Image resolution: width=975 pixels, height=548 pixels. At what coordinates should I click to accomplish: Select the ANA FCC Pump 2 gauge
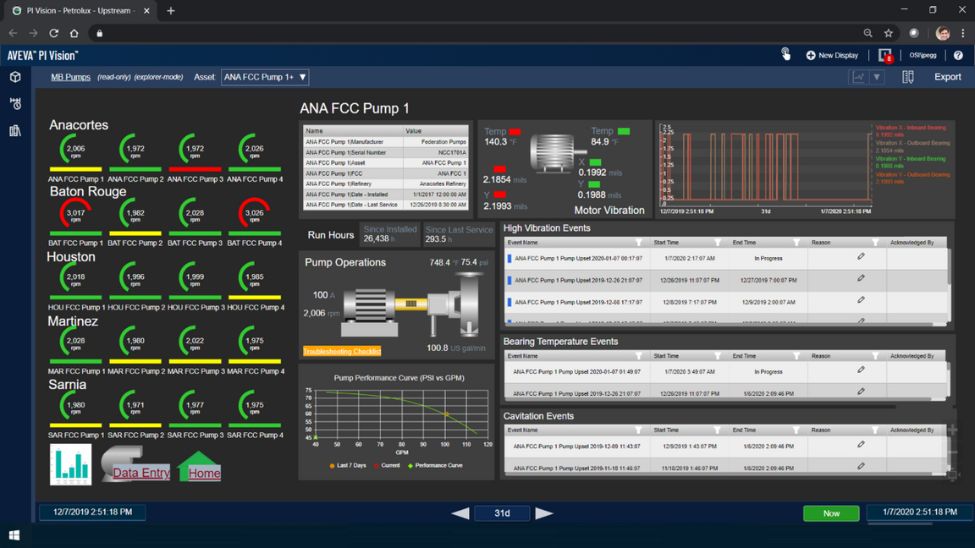coord(135,149)
